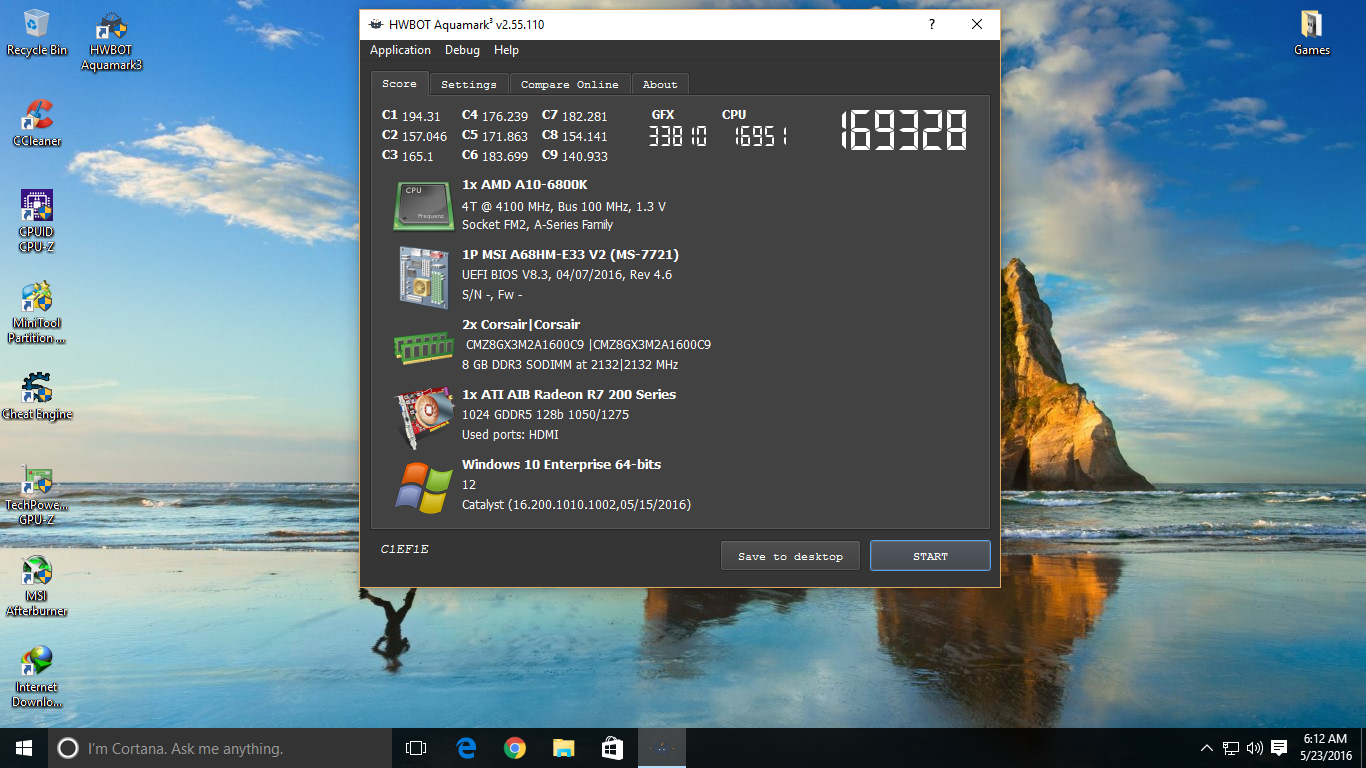This screenshot has height=768, width=1366.
Task: Click the C5 value 171.863
Action: 505,136
